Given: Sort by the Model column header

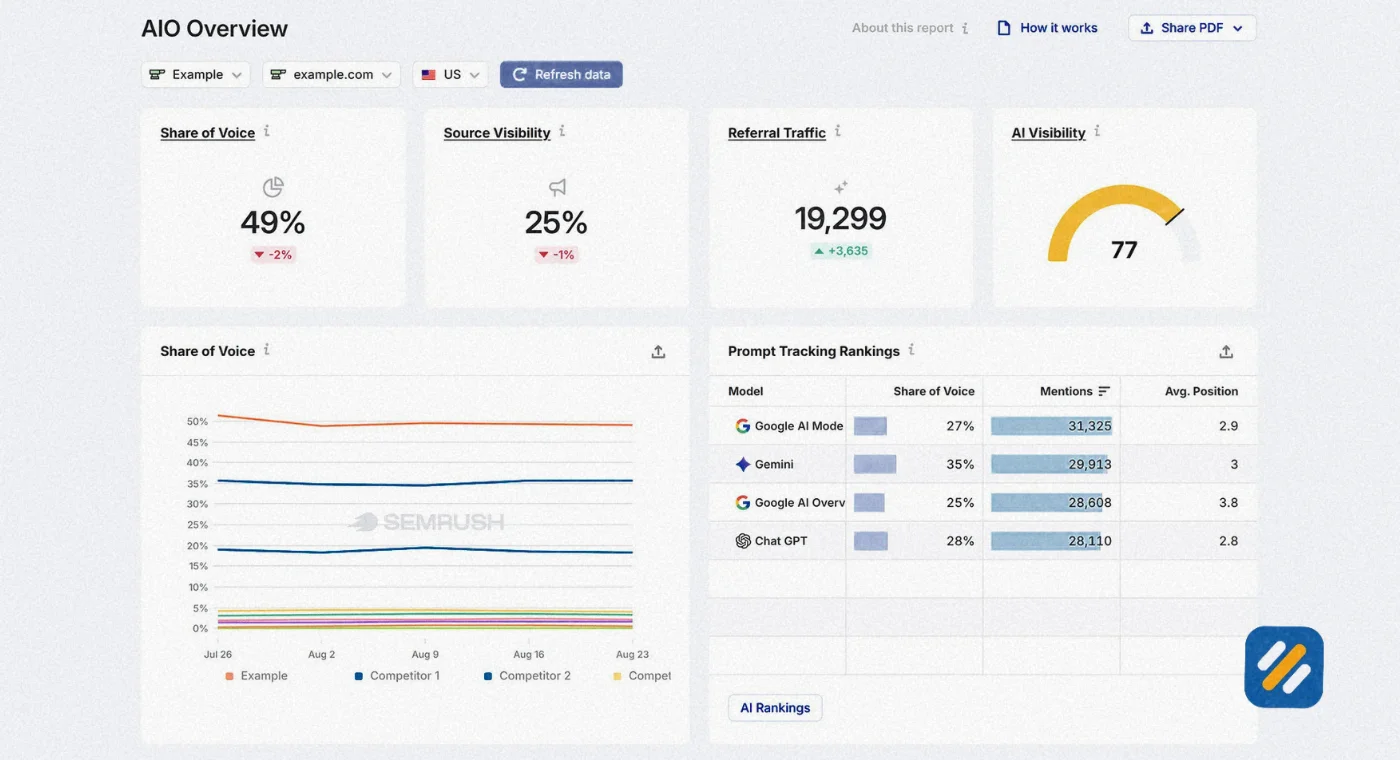Looking at the screenshot, I should [746, 391].
